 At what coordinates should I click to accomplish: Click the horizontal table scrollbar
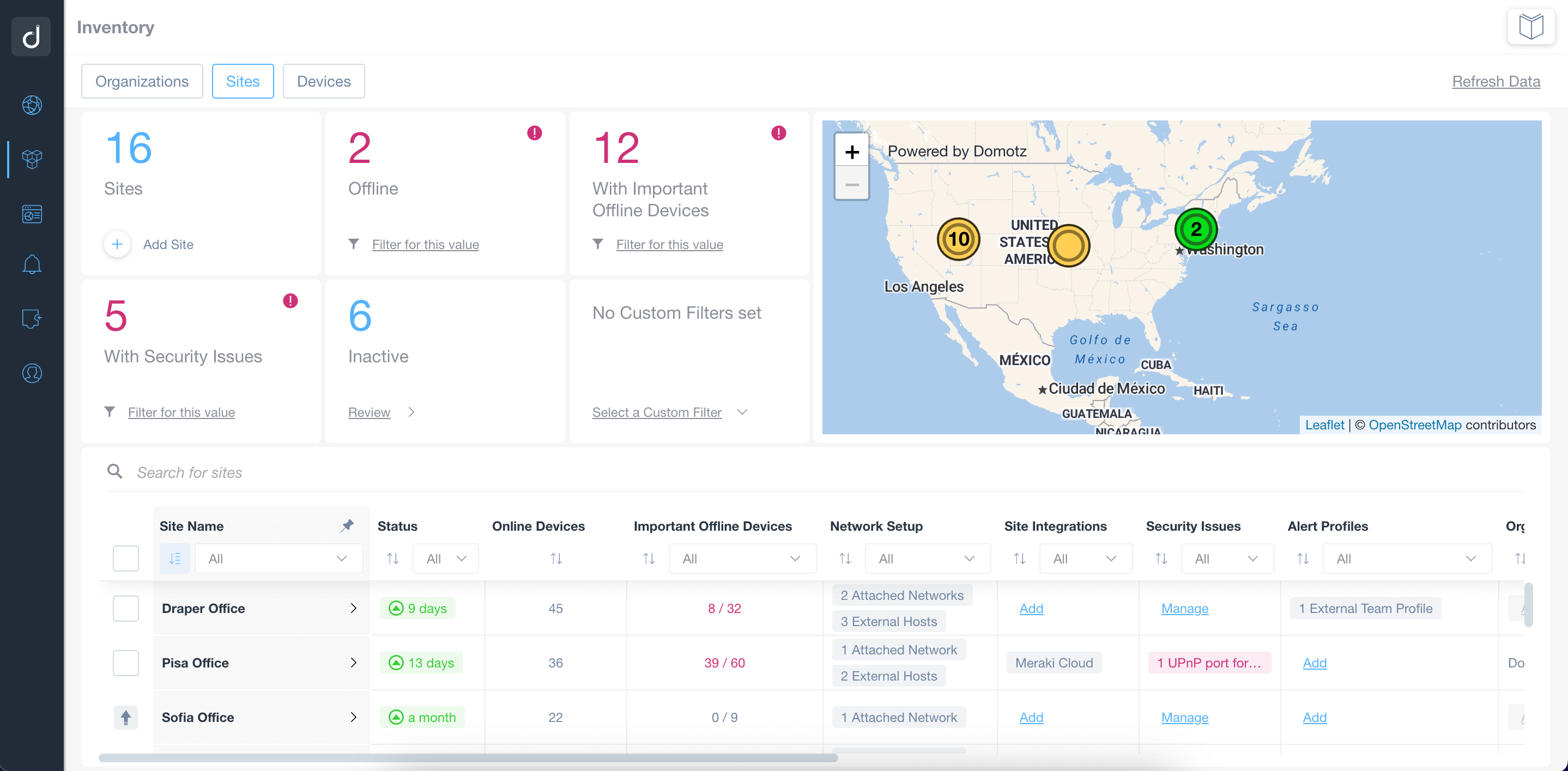pyautogui.click(x=468, y=757)
